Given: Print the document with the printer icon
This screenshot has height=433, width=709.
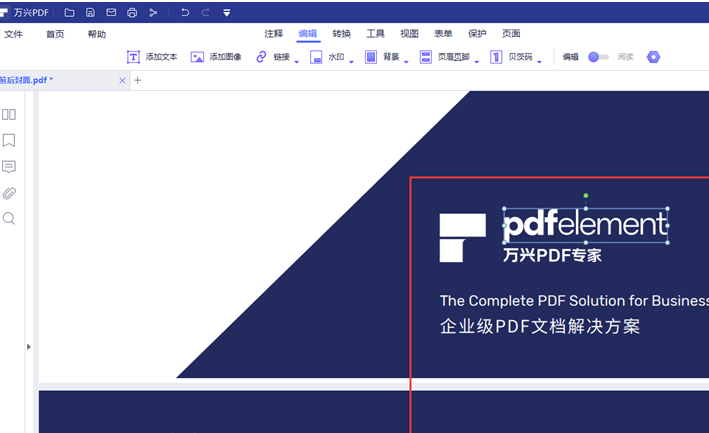Looking at the screenshot, I should point(132,13).
